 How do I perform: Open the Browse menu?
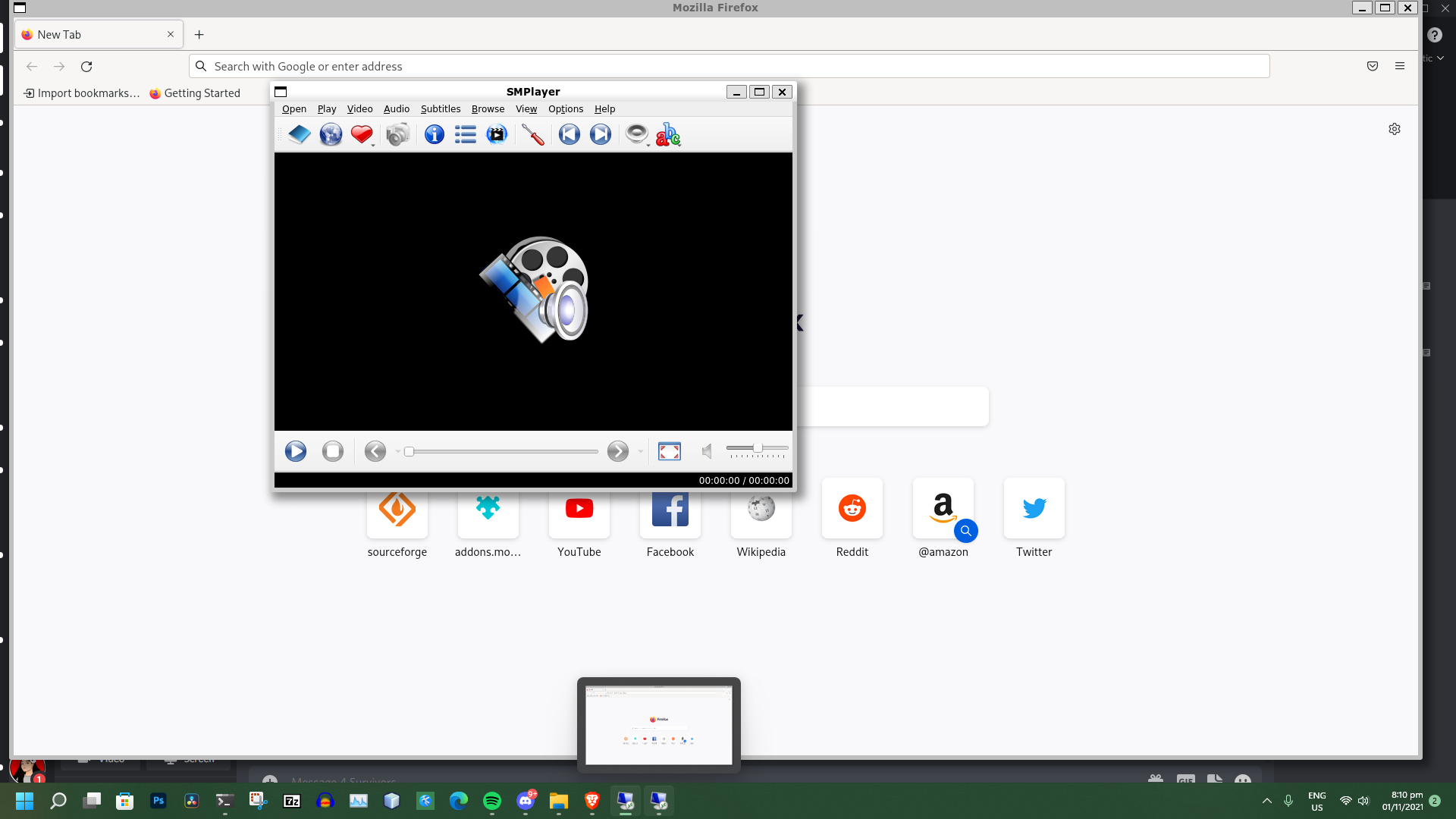point(488,108)
